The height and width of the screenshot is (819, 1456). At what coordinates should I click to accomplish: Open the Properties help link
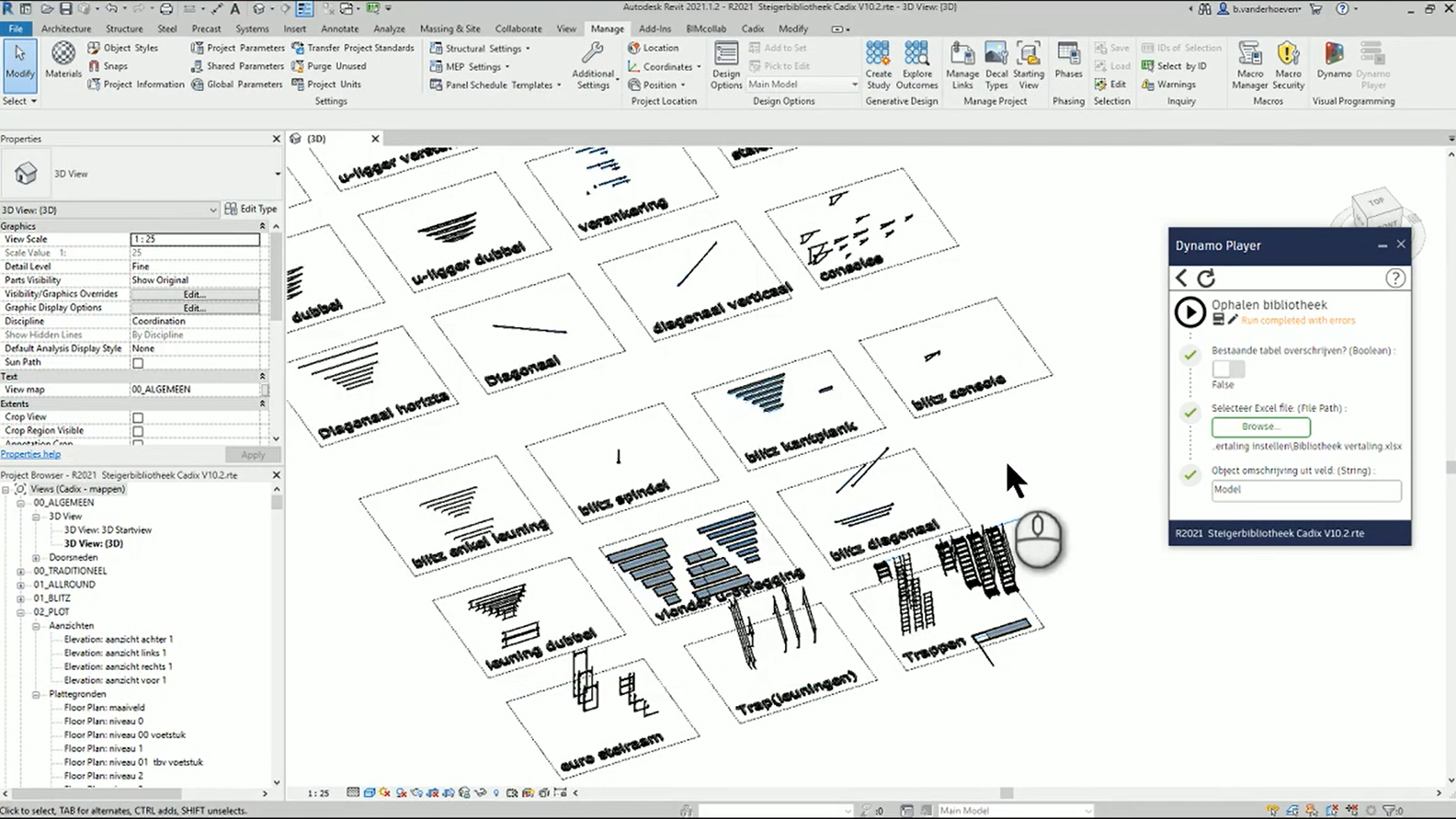[x=30, y=454]
